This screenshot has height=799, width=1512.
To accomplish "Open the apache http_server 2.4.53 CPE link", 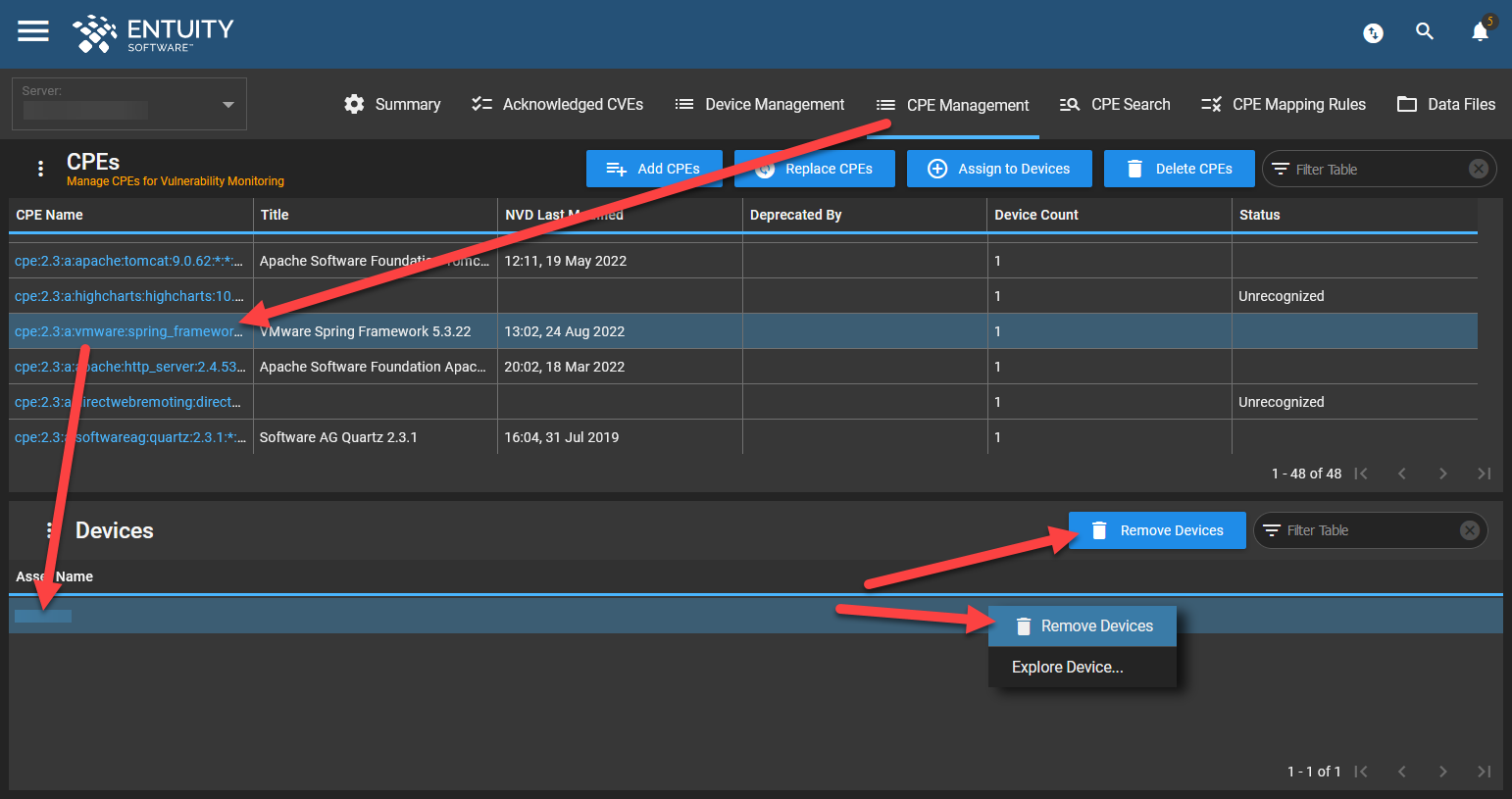I will pyautogui.click(x=129, y=367).
